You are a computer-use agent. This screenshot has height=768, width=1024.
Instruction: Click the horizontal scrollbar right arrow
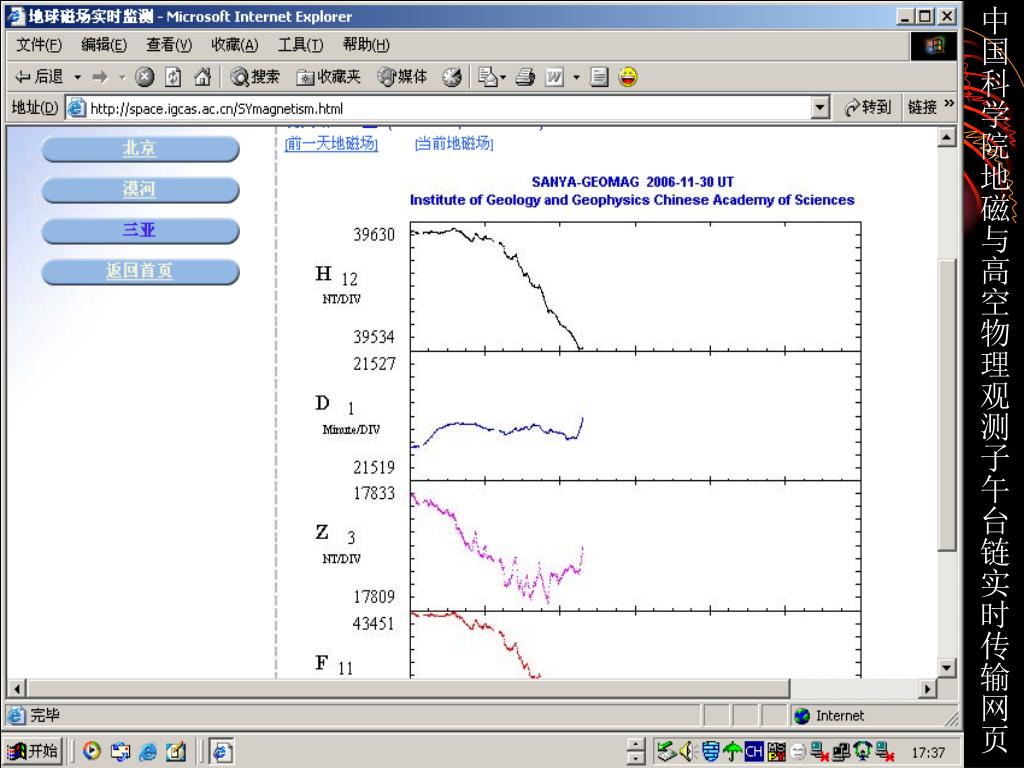click(927, 688)
